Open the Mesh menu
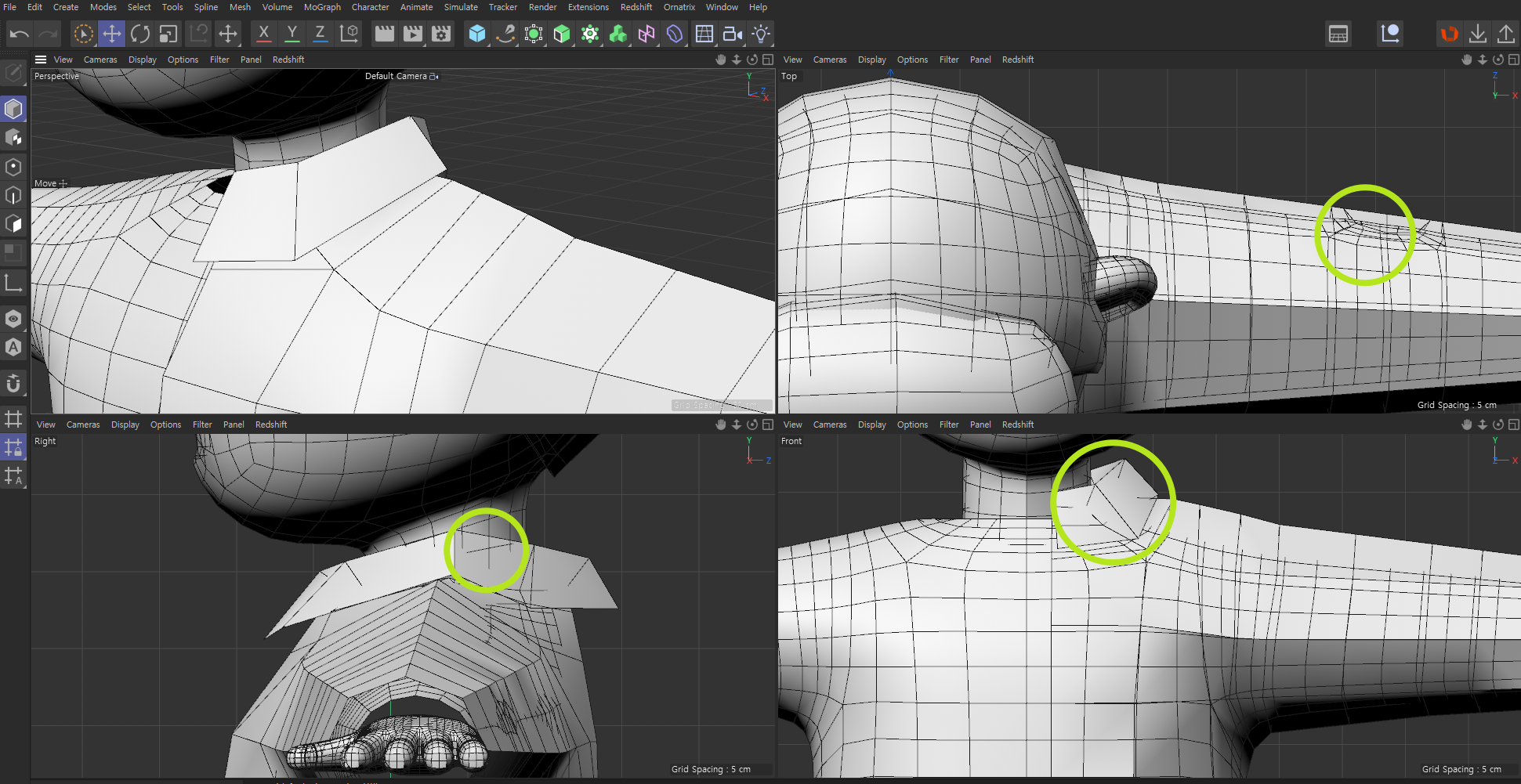Image resolution: width=1521 pixels, height=784 pixels. coord(240,7)
